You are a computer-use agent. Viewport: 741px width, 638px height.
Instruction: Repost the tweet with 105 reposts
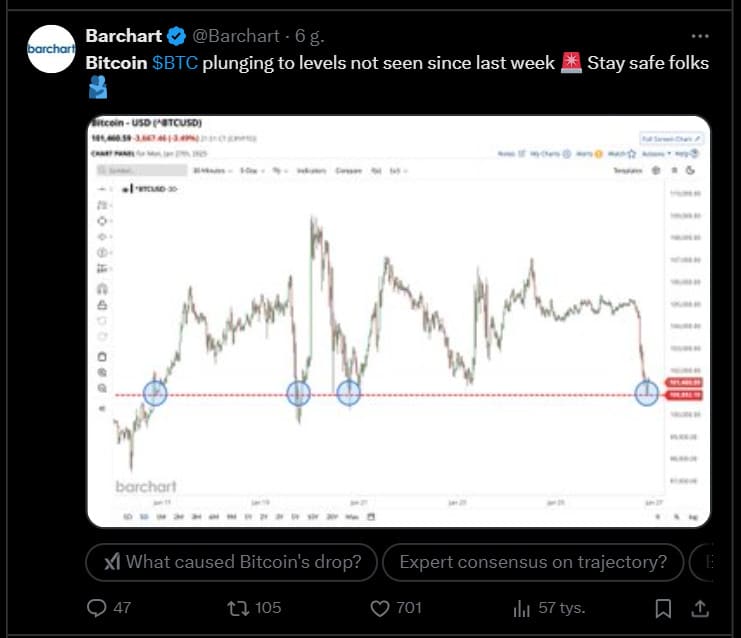tap(238, 608)
